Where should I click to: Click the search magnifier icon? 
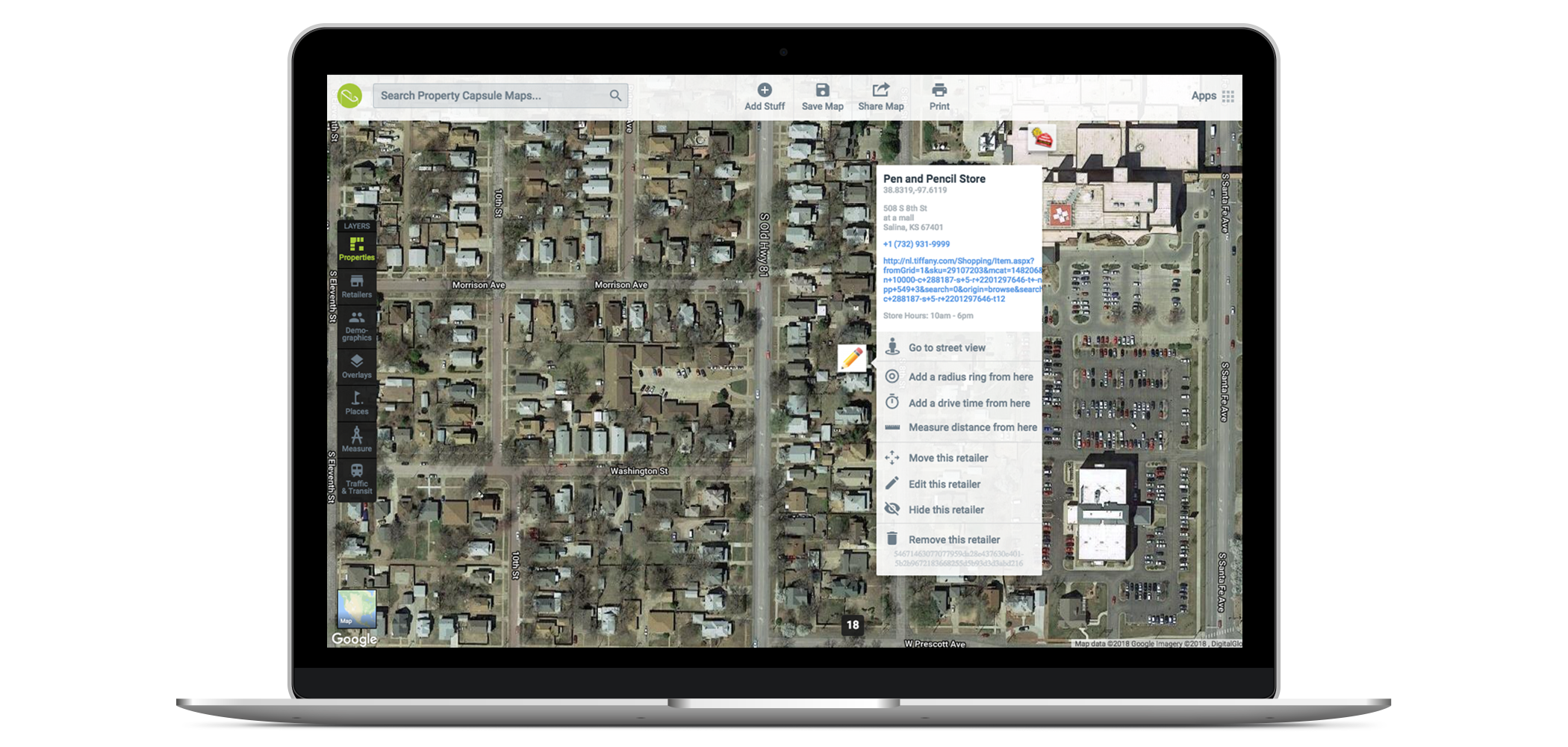tap(615, 96)
